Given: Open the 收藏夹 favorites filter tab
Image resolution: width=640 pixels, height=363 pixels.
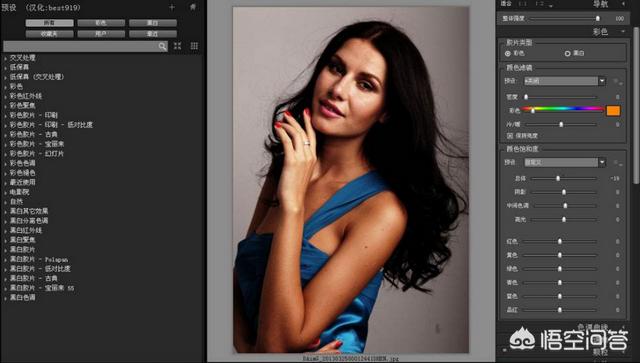Looking at the screenshot, I should [49, 34].
